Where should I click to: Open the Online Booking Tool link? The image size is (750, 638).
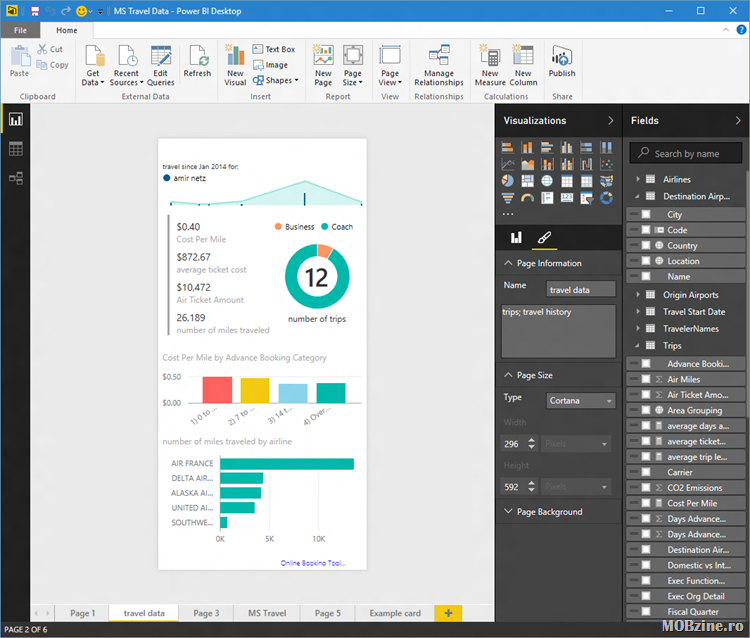(313, 563)
